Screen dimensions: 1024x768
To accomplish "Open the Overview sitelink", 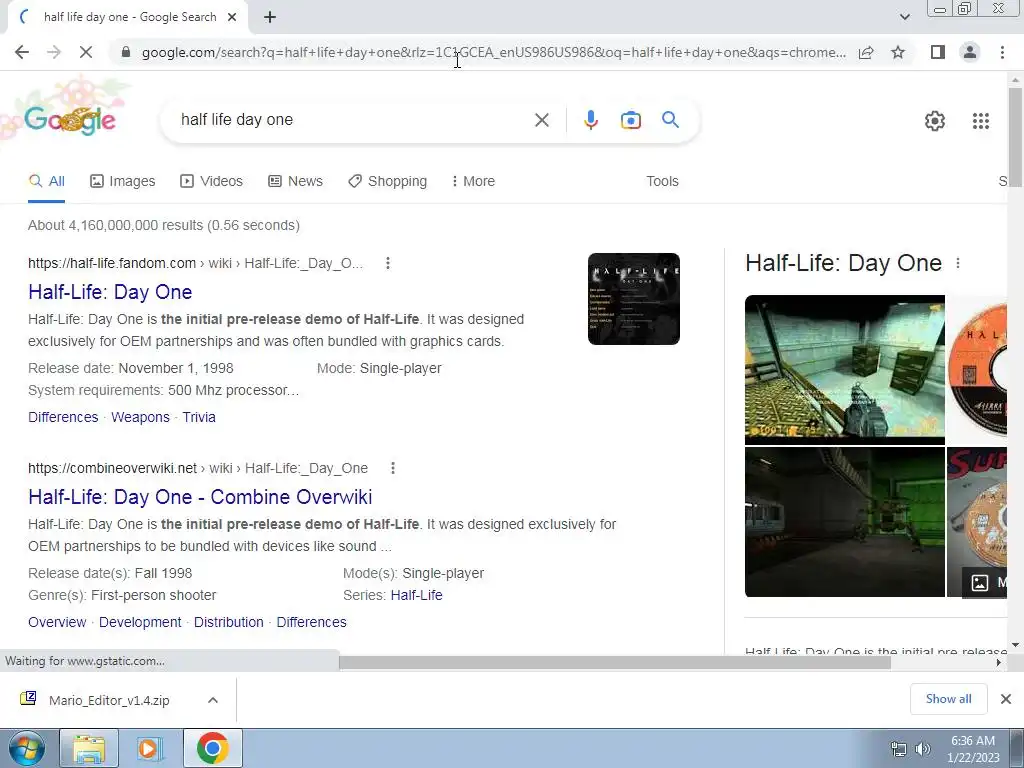I will coord(57,622).
